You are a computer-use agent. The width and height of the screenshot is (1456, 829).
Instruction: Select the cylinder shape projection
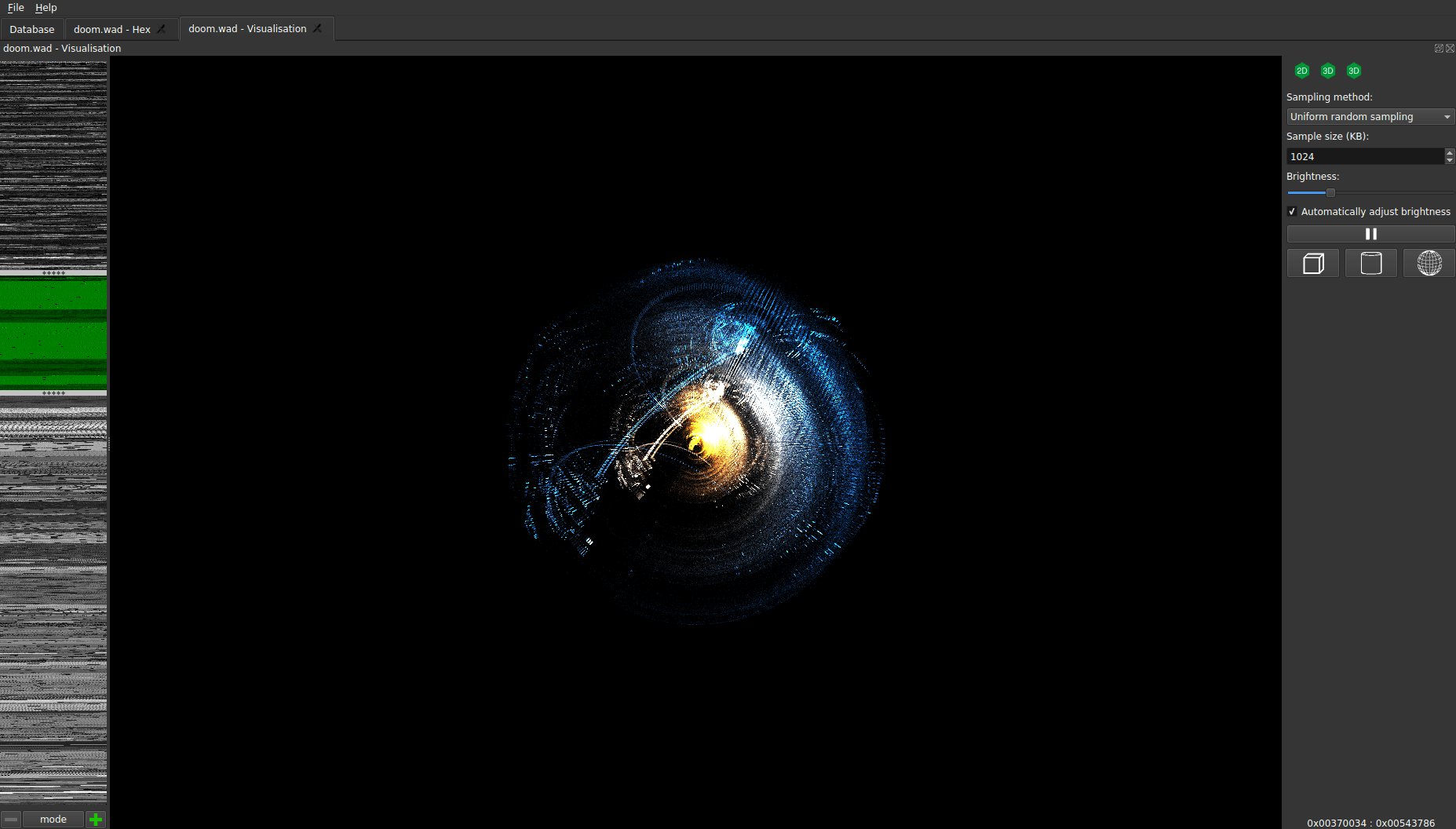(1370, 263)
